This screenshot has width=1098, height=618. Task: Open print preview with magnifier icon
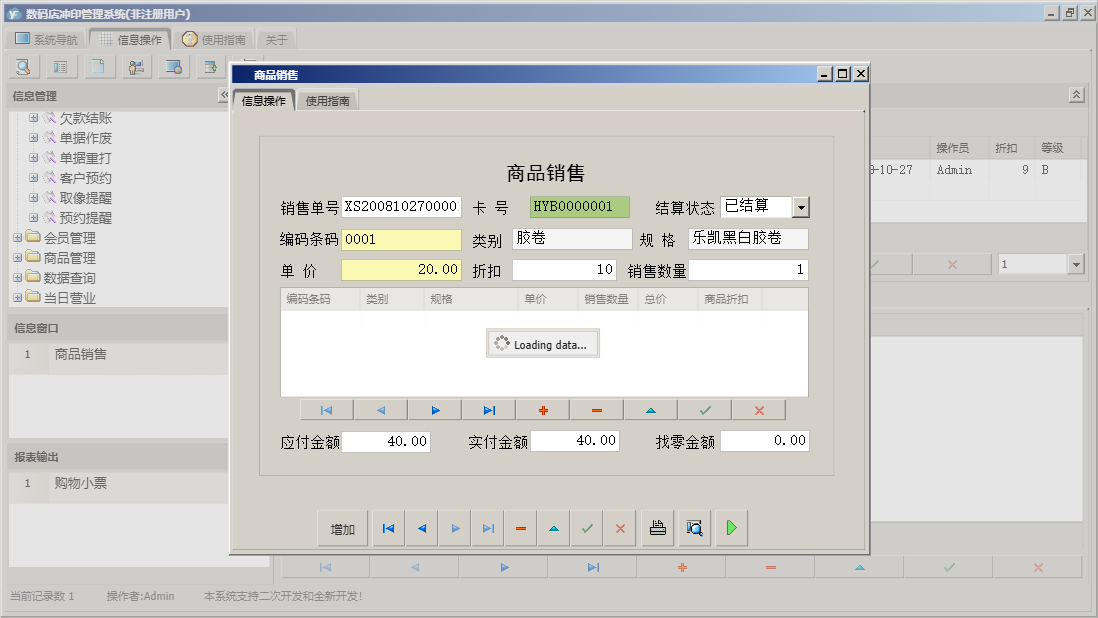click(x=694, y=528)
